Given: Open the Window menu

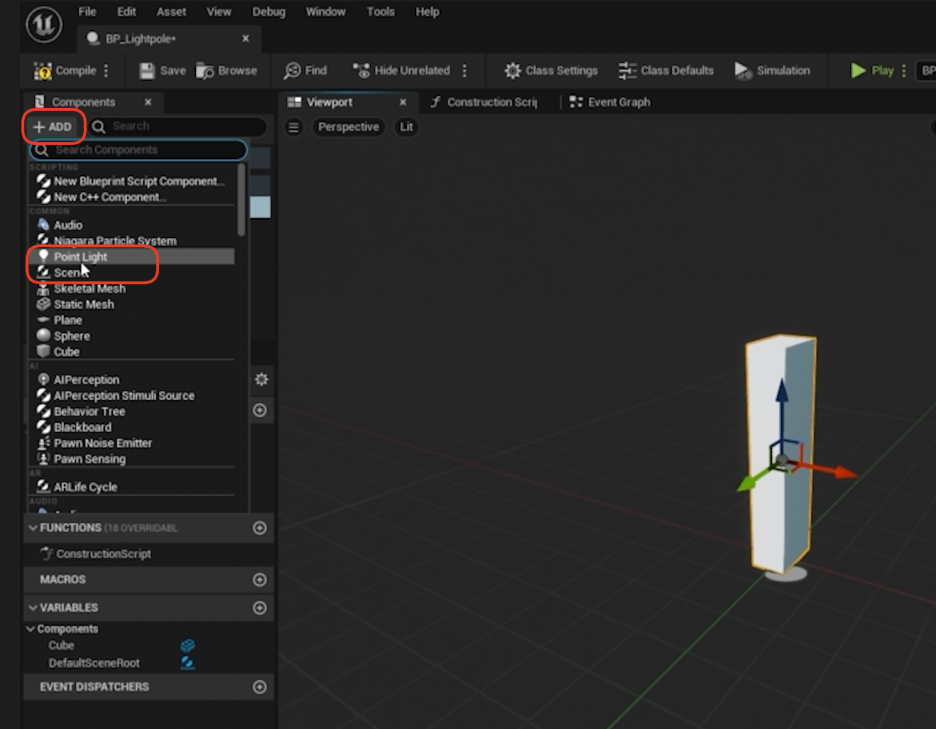Looking at the screenshot, I should click(x=326, y=11).
